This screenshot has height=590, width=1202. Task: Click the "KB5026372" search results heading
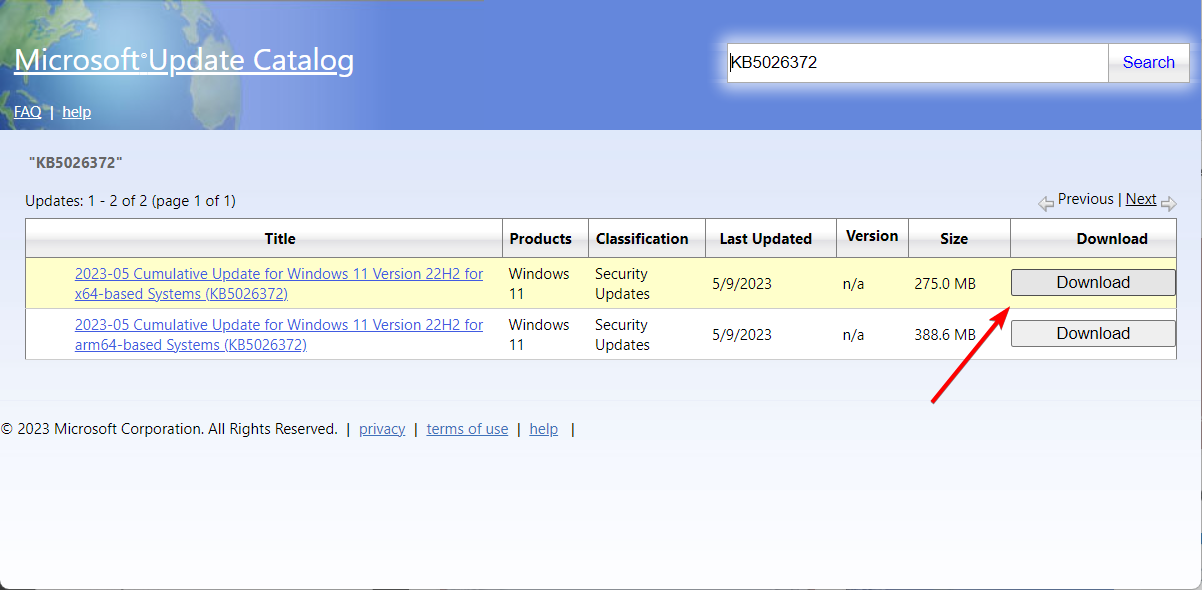tap(76, 162)
